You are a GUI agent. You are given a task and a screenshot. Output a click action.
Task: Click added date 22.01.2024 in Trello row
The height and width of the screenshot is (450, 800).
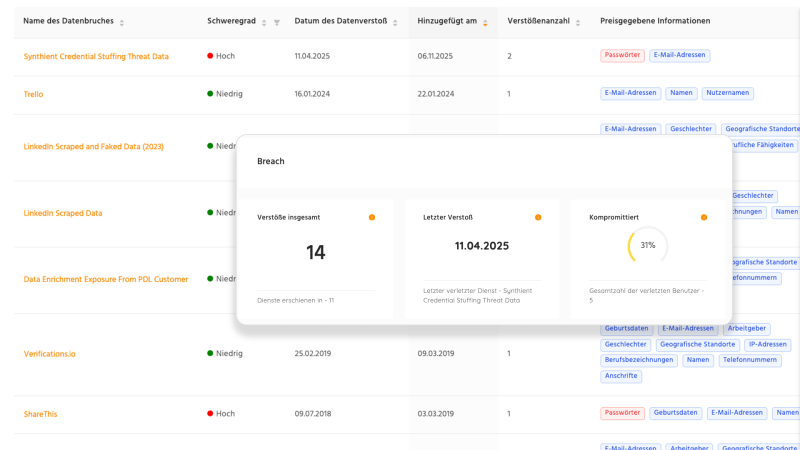pos(436,94)
